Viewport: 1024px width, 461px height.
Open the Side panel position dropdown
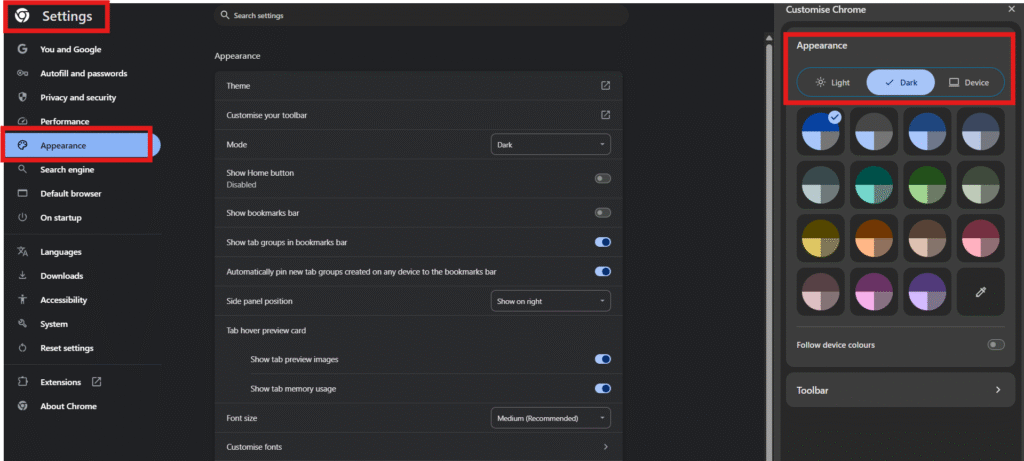[551, 301]
